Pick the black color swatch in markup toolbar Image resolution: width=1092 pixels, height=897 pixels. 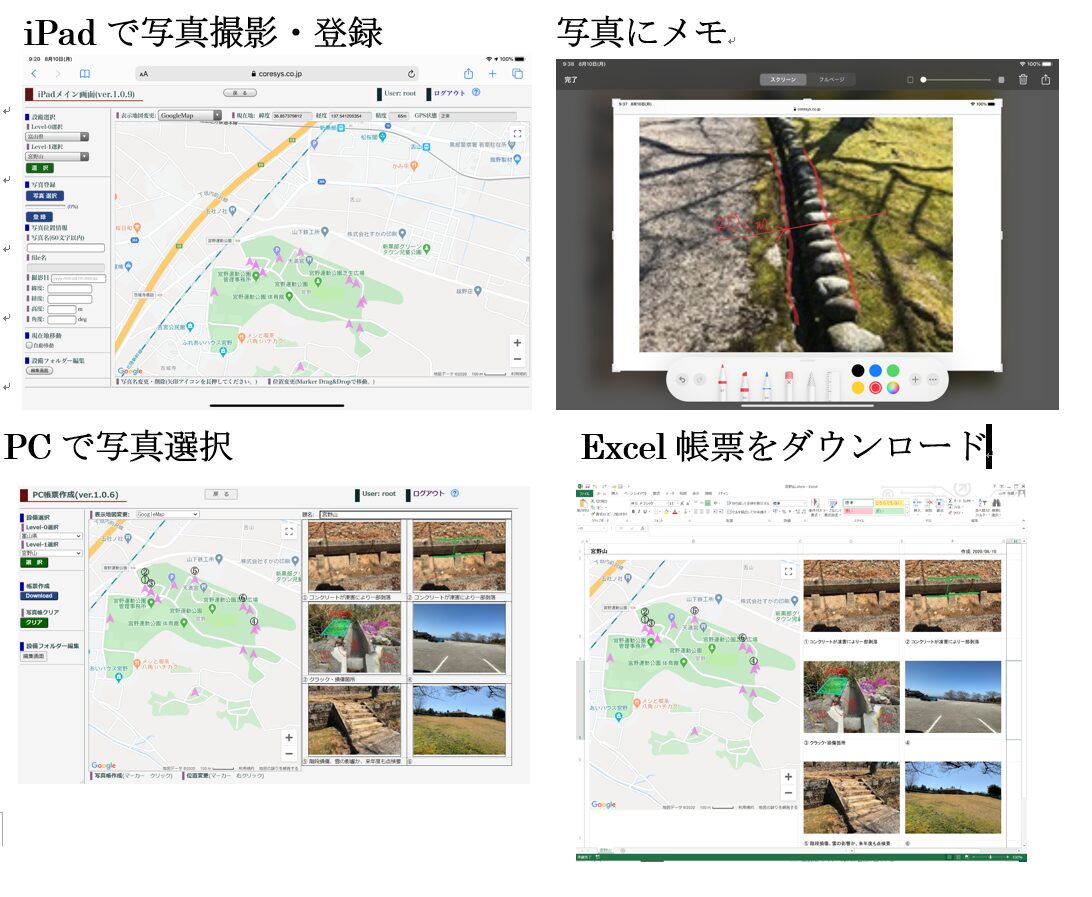858,370
